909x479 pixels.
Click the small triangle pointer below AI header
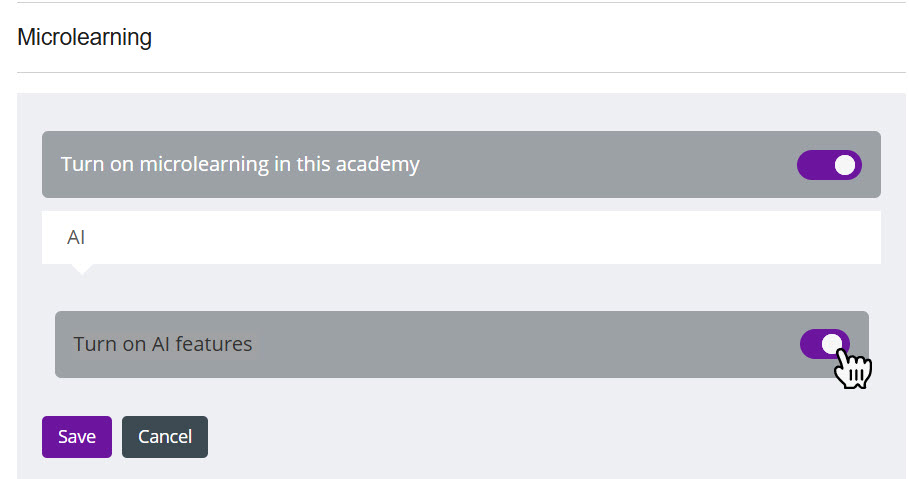(x=83, y=268)
